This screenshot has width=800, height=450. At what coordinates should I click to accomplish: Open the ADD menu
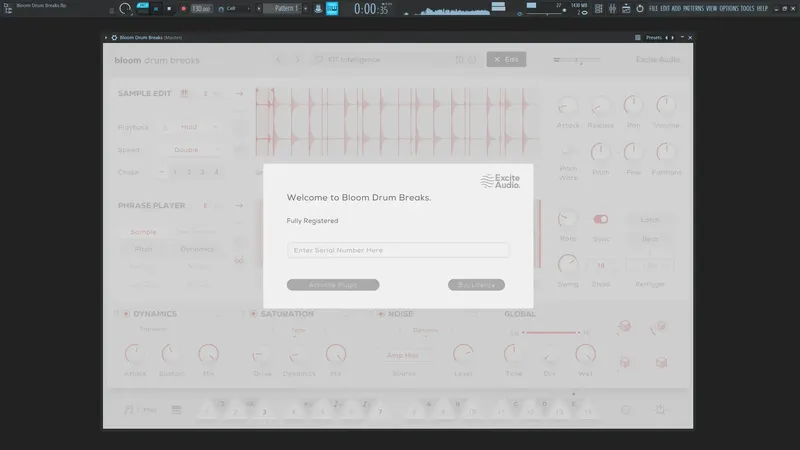[676, 9]
